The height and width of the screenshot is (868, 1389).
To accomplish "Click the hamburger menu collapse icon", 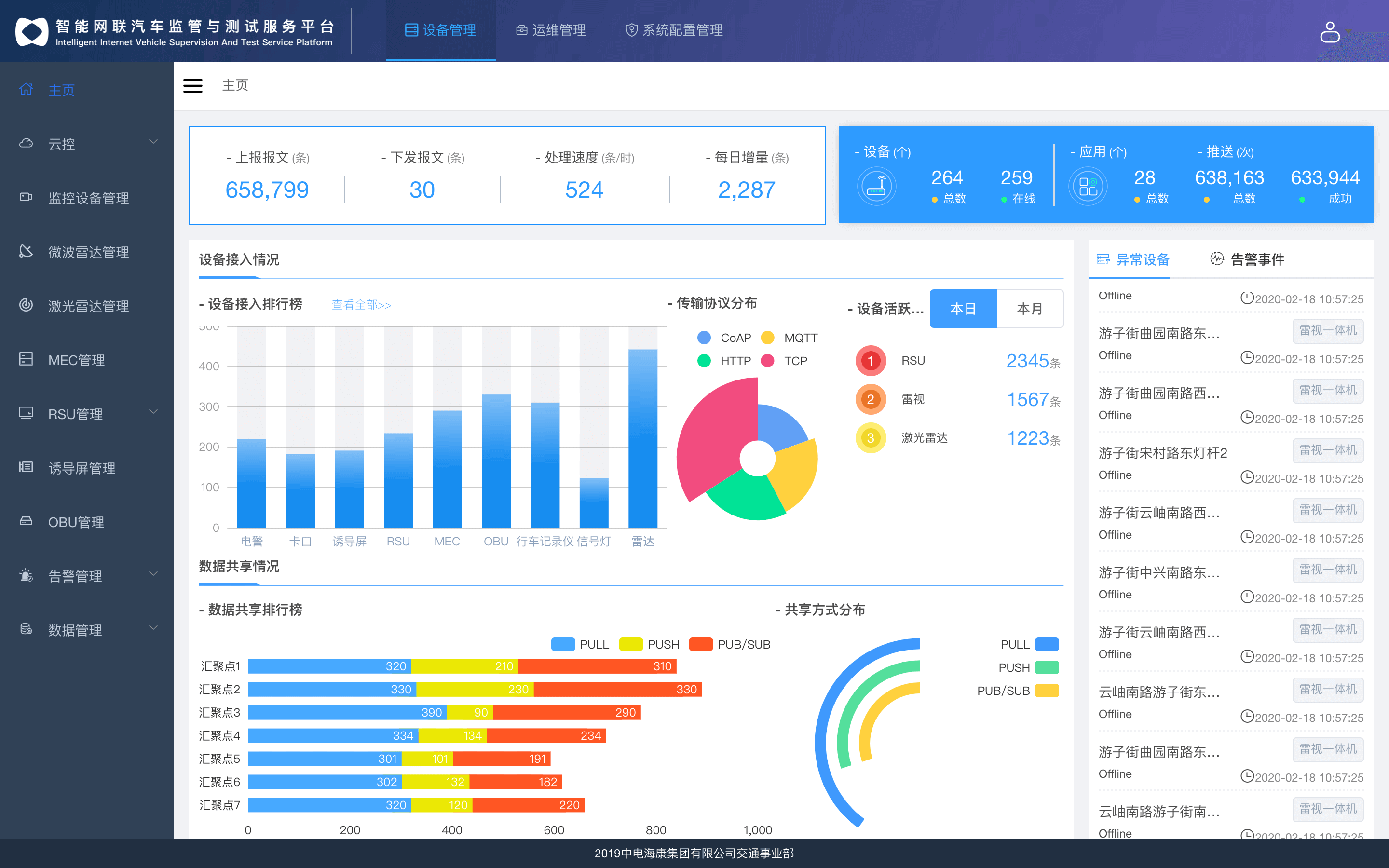I will point(193,85).
